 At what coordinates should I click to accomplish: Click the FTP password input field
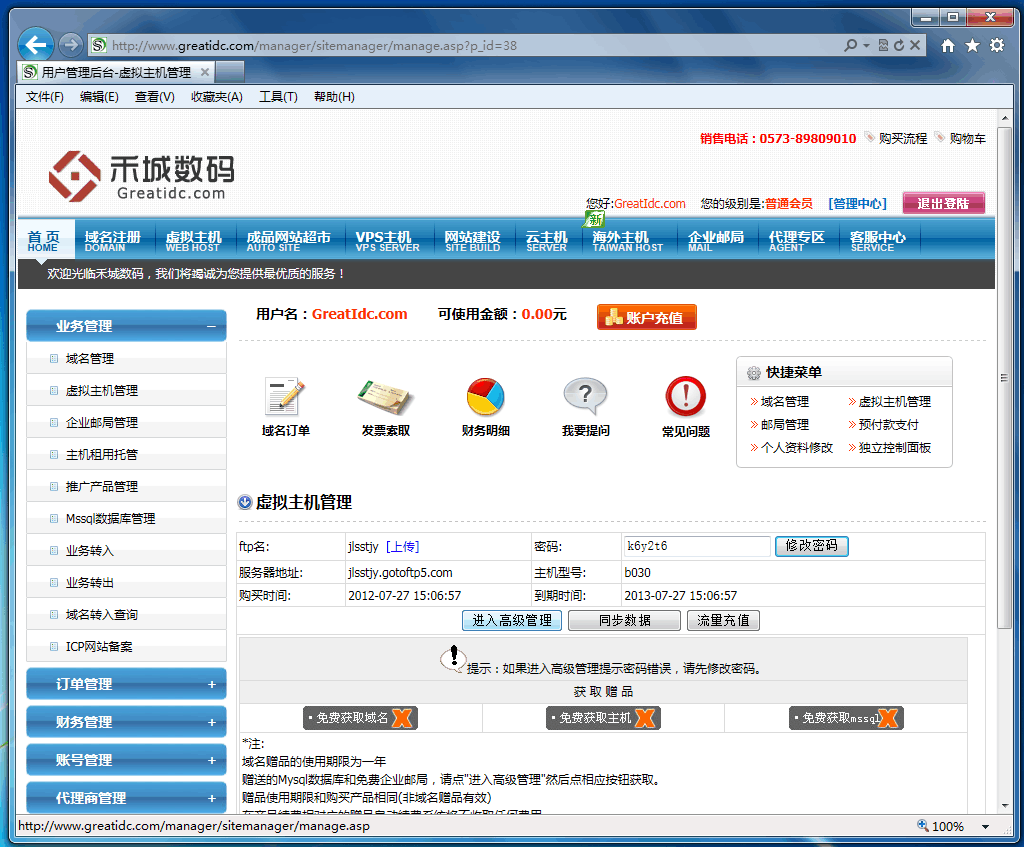696,547
